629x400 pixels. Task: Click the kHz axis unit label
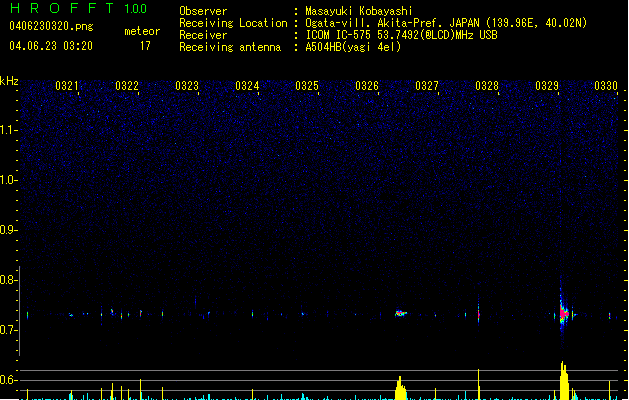pos(9,81)
